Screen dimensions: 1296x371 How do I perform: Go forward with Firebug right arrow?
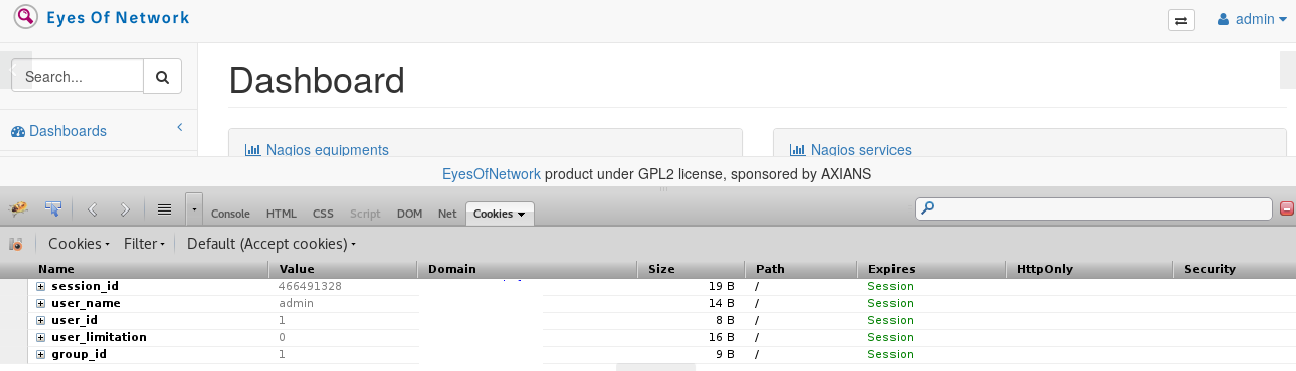(125, 209)
